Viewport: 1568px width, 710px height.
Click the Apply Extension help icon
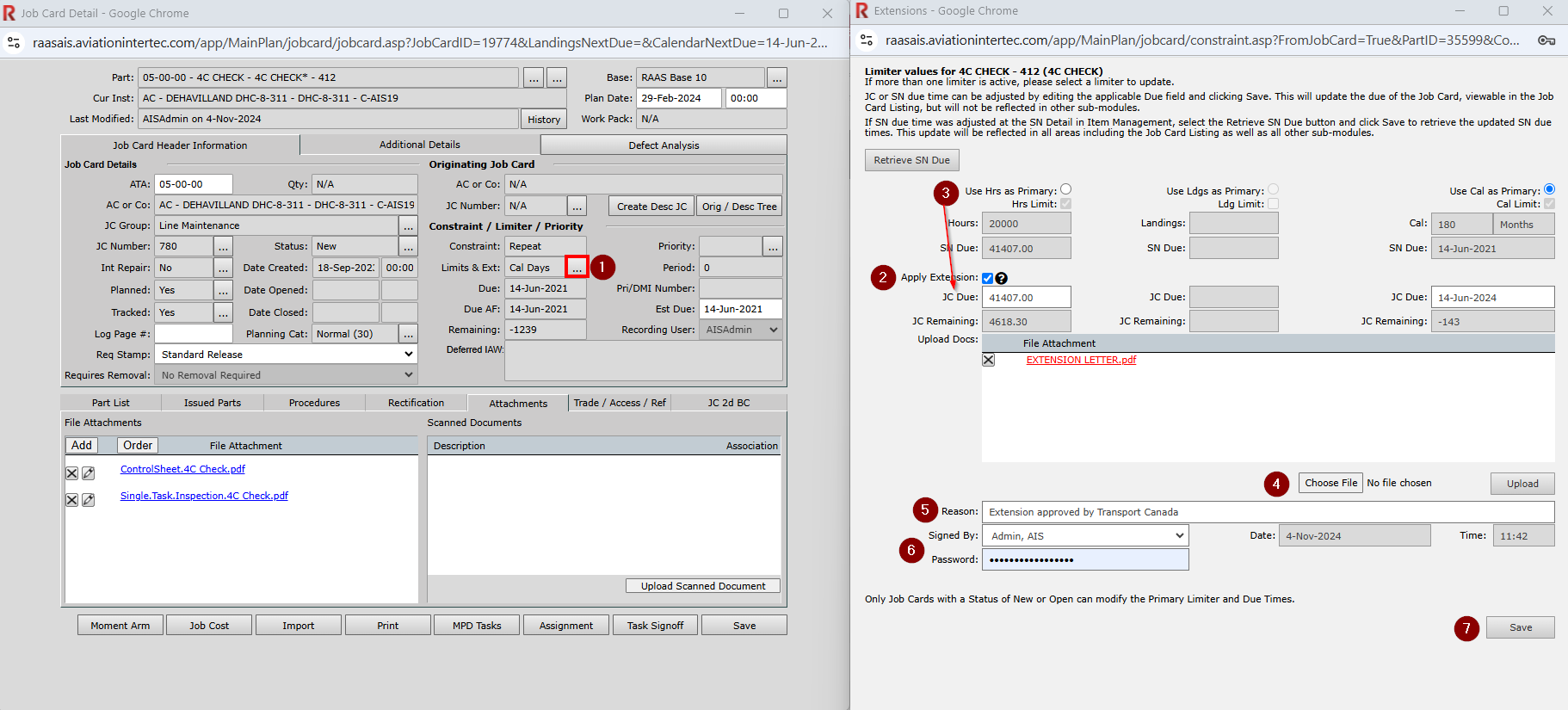point(1001,278)
